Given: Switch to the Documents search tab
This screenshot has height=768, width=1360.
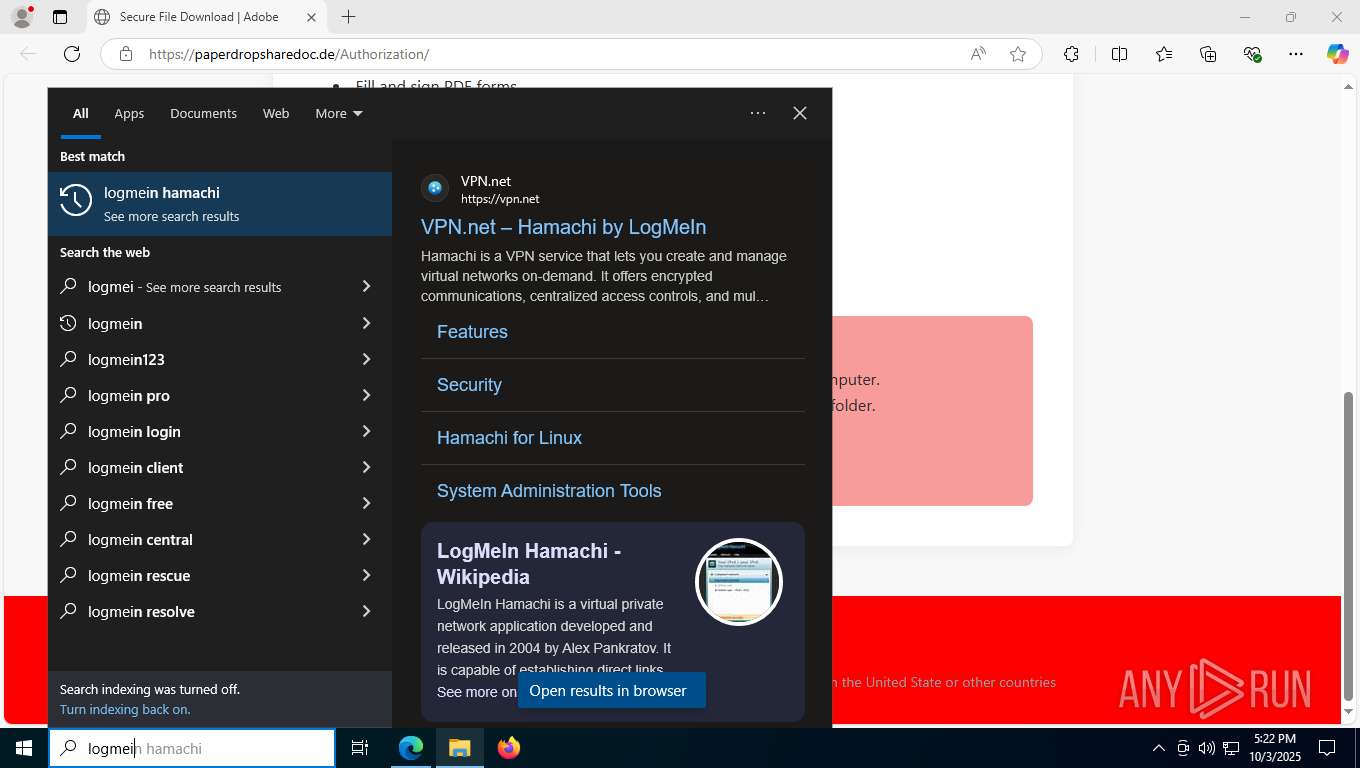Looking at the screenshot, I should click(x=203, y=113).
